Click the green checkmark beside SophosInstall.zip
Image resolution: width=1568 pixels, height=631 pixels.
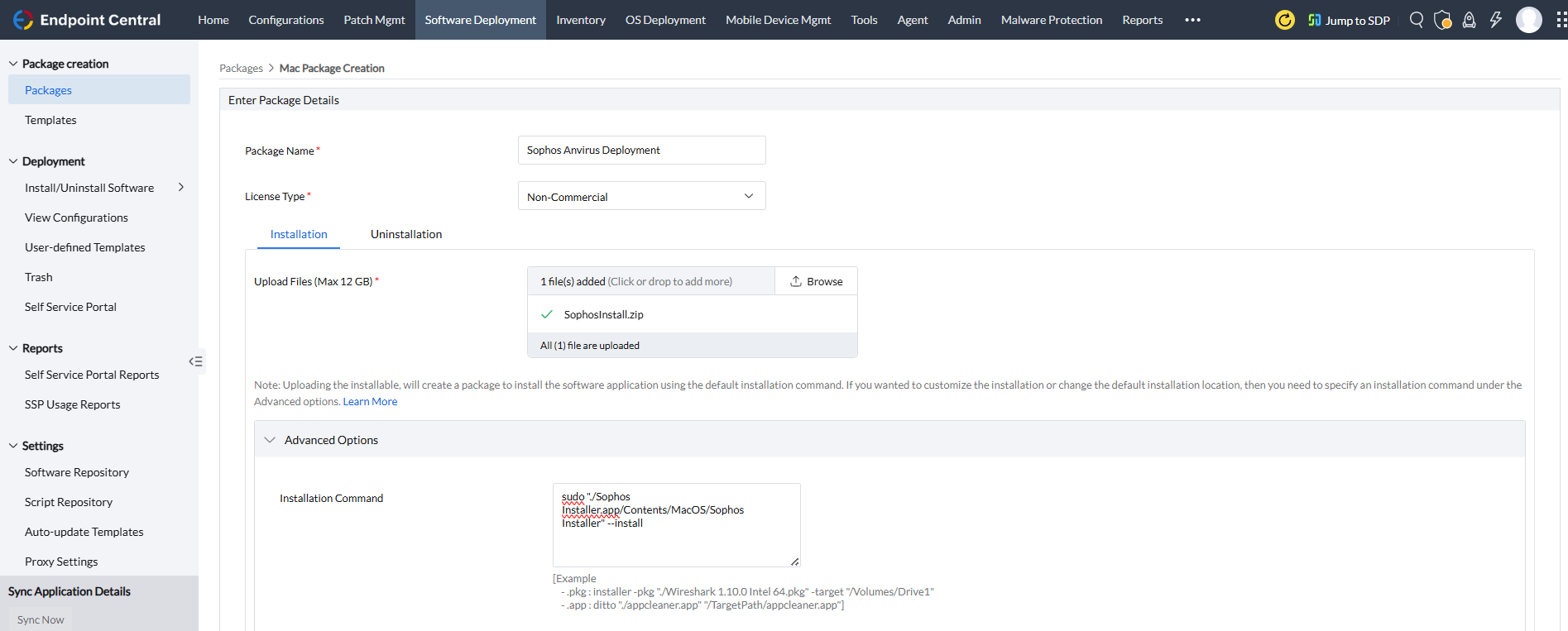click(547, 314)
